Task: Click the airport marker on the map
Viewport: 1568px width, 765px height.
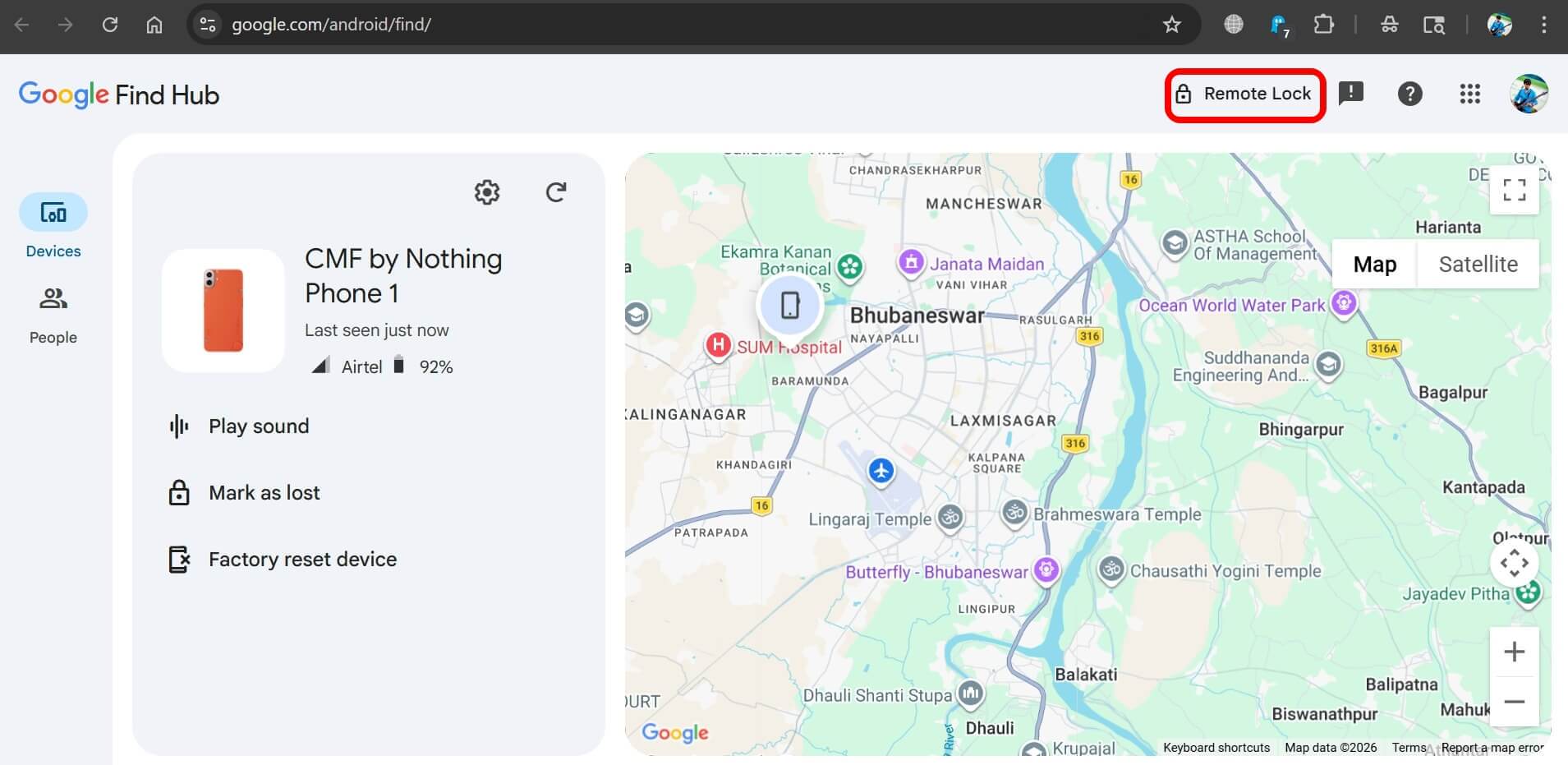Action: pos(881,471)
